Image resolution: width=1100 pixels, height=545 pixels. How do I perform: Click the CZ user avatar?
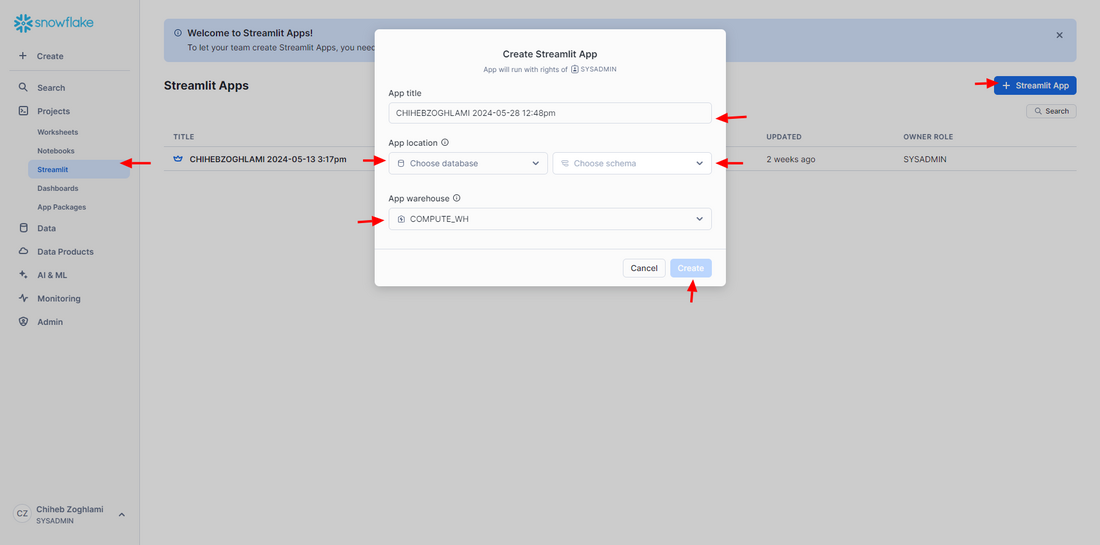click(22, 514)
